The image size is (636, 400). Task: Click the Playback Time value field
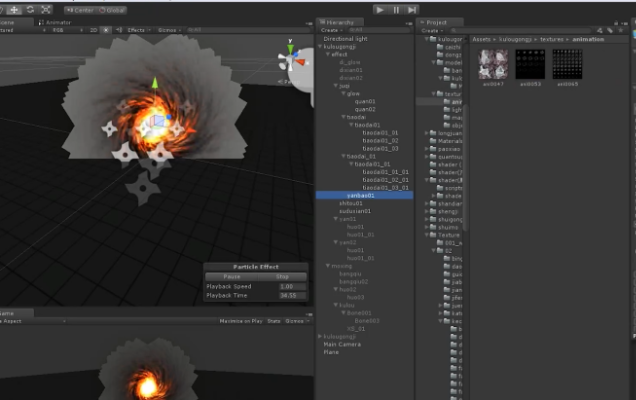tap(292, 296)
